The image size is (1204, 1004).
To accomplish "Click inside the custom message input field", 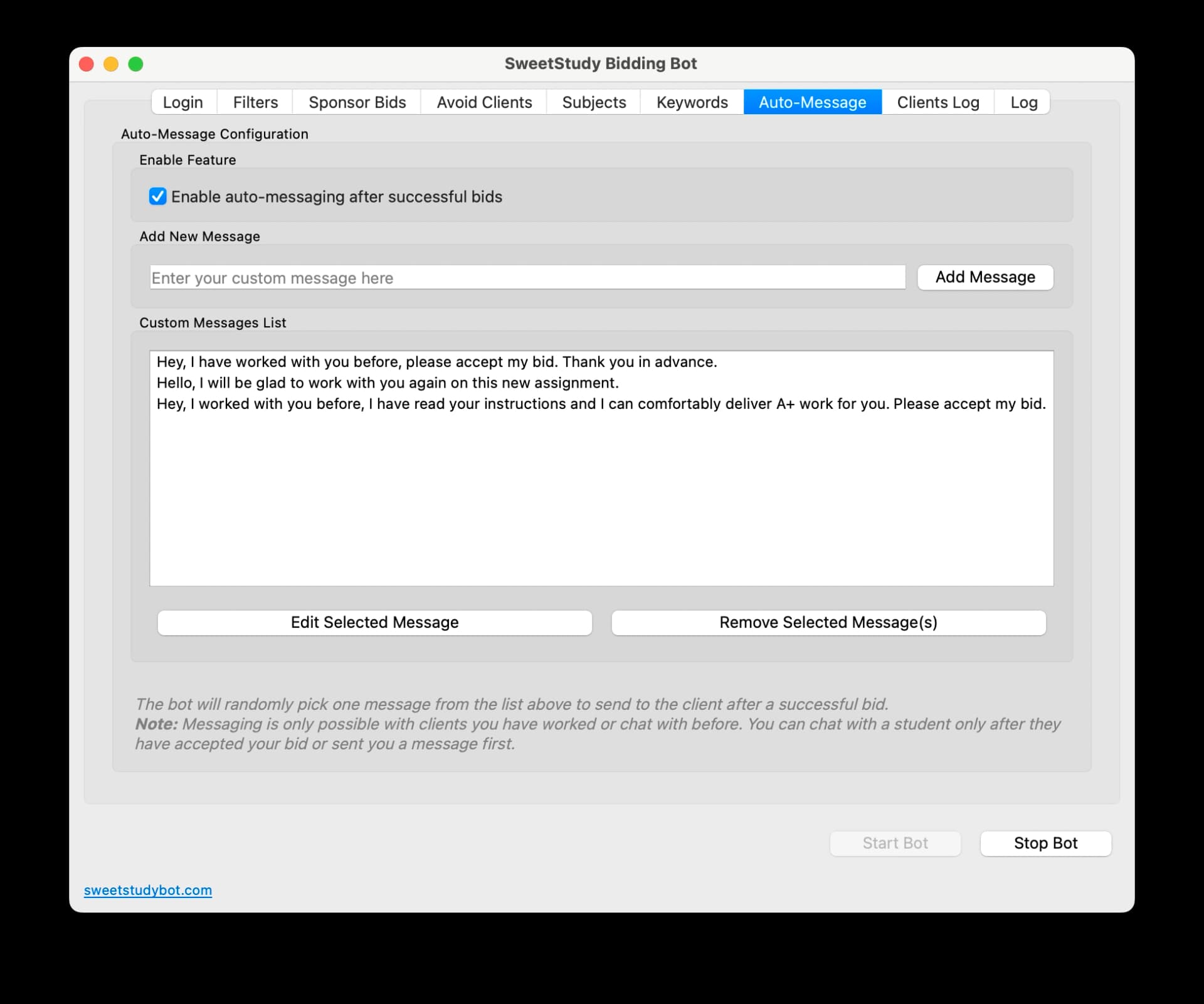I will 527,277.
